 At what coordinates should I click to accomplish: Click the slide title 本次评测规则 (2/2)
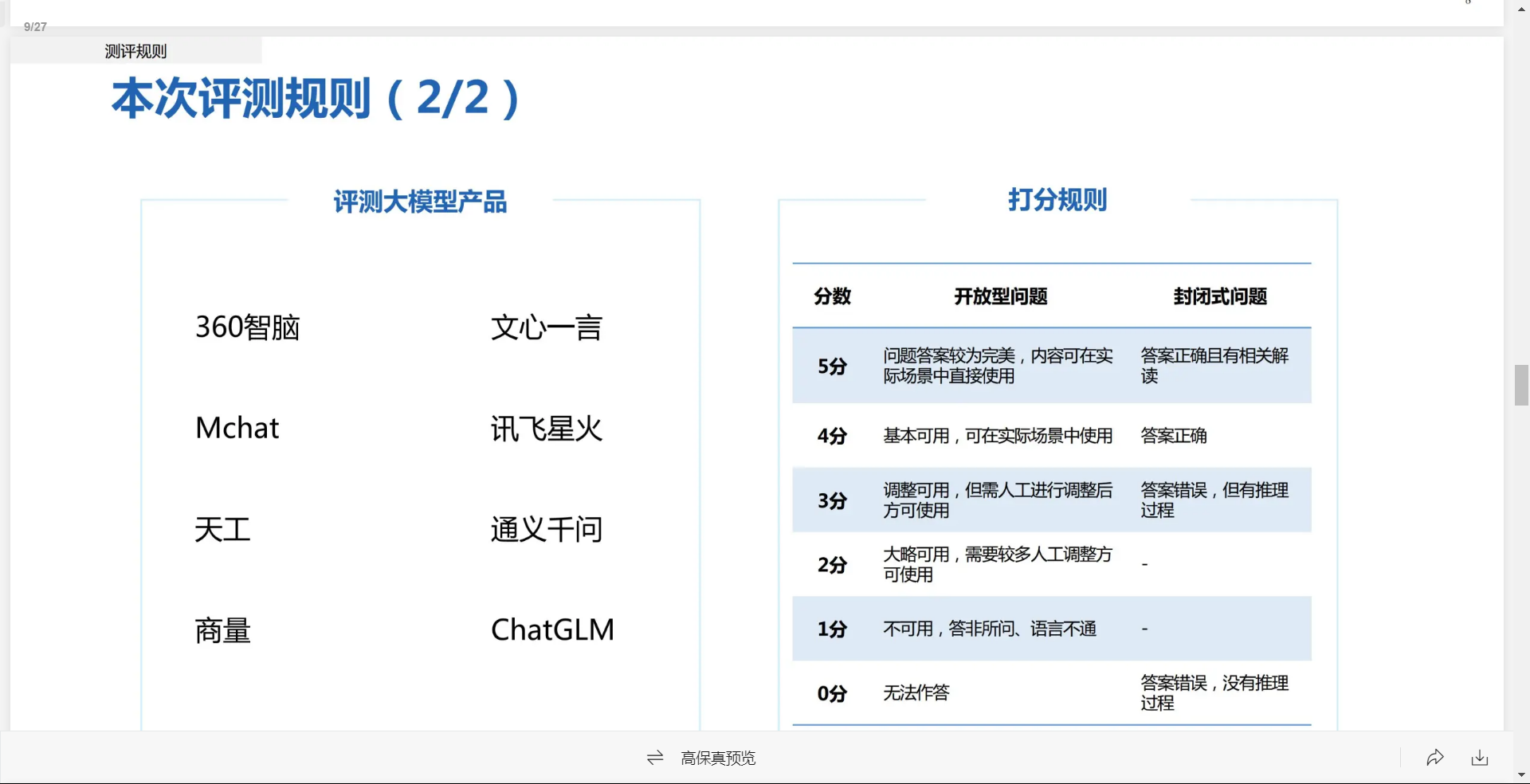click(316, 99)
